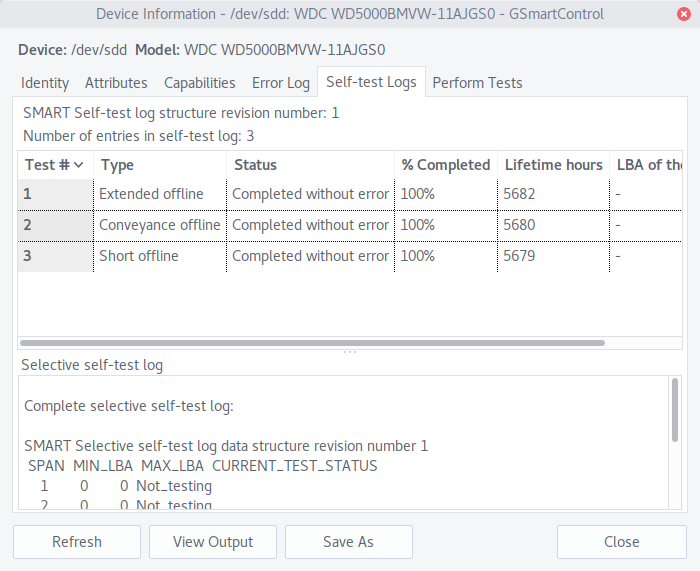Switch to the Identity tab
This screenshot has width=700, height=571.
coord(45,83)
